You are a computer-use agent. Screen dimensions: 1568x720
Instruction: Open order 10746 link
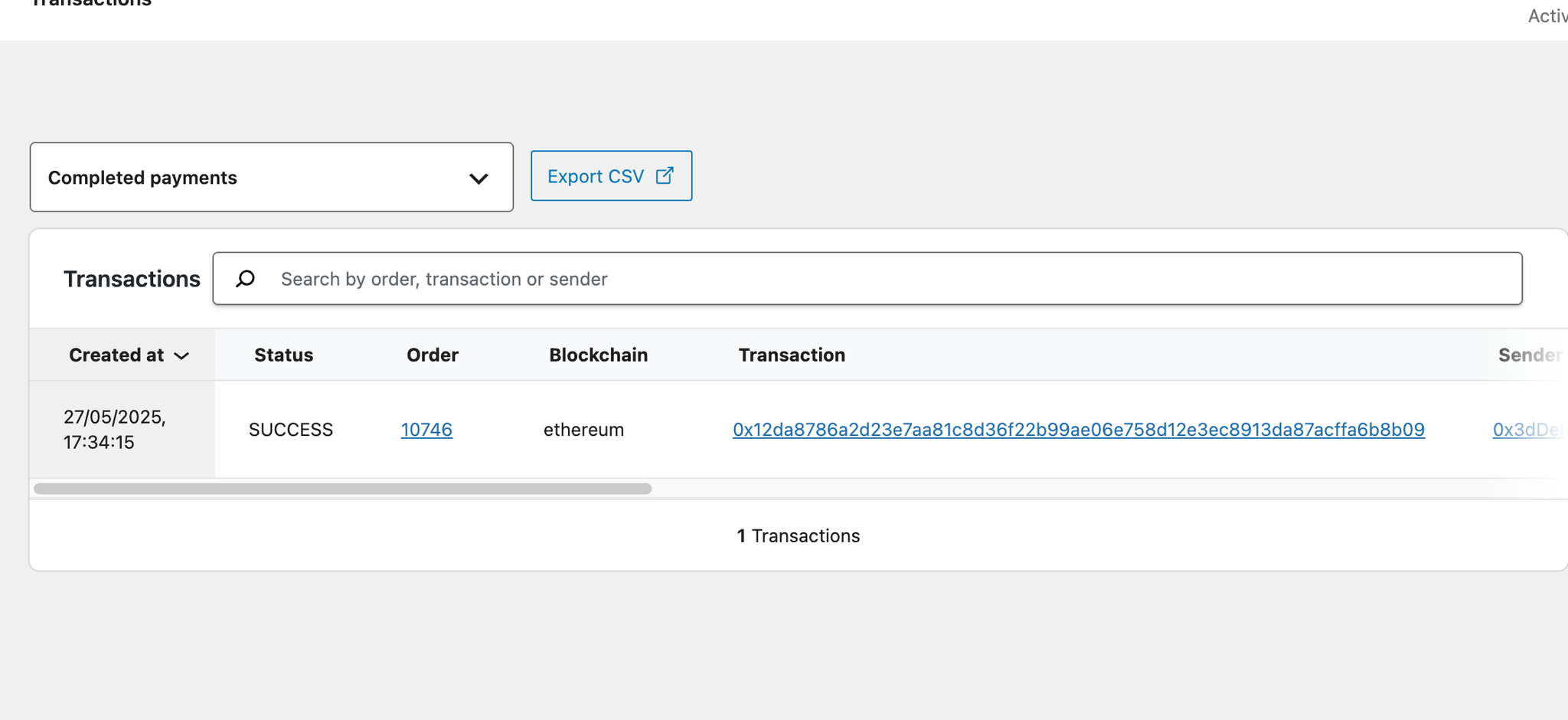click(426, 430)
